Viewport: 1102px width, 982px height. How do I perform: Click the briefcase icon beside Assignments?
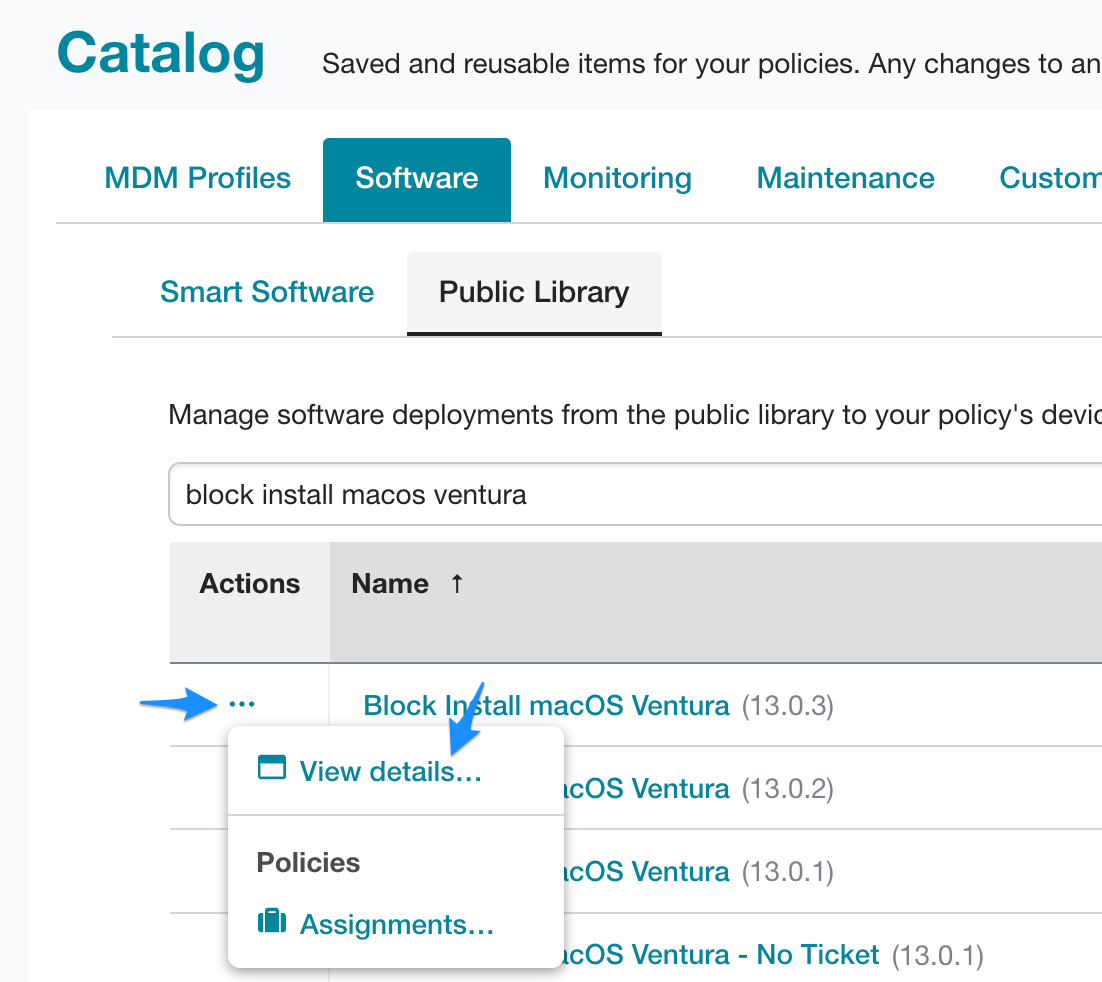coord(272,920)
